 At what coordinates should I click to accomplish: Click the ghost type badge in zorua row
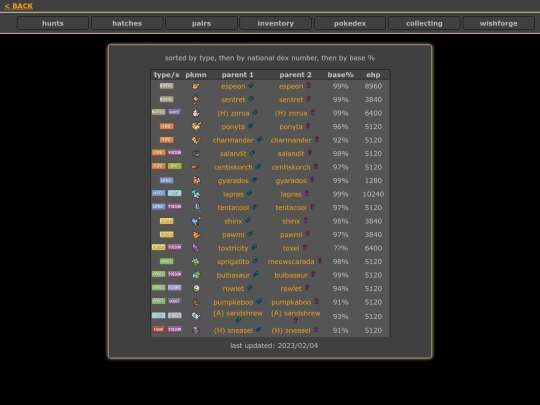coord(175,112)
